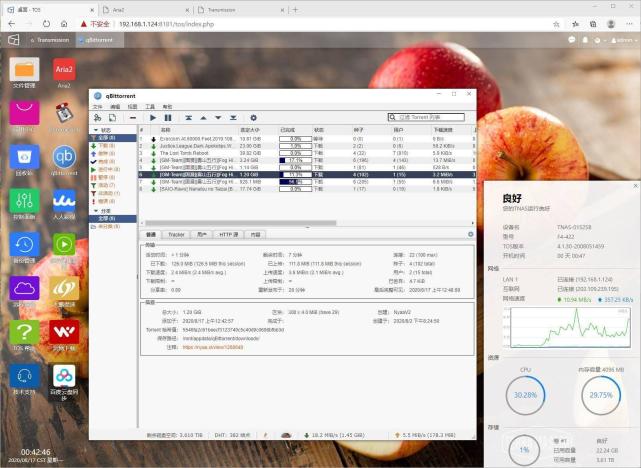The height and width of the screenshot is (468, 641).
Task: Click the 17.1% progress bar torrent
Action: (x=295, y=160)
